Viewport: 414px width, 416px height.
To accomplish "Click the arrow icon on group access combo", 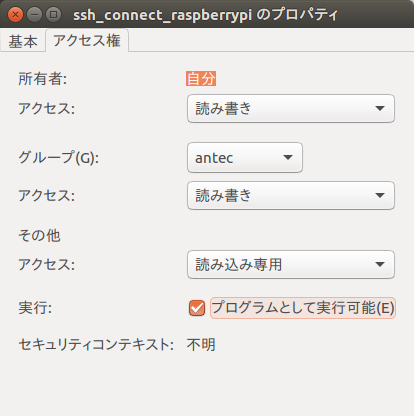I will click(380, 195).
